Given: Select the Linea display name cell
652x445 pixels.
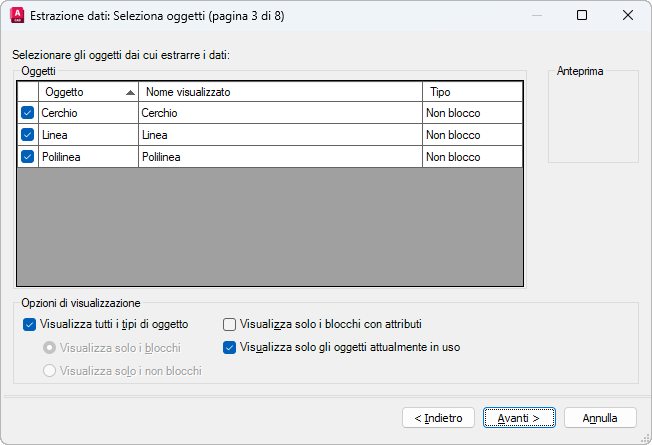Looking at the screenshot, I should point(280,135).
